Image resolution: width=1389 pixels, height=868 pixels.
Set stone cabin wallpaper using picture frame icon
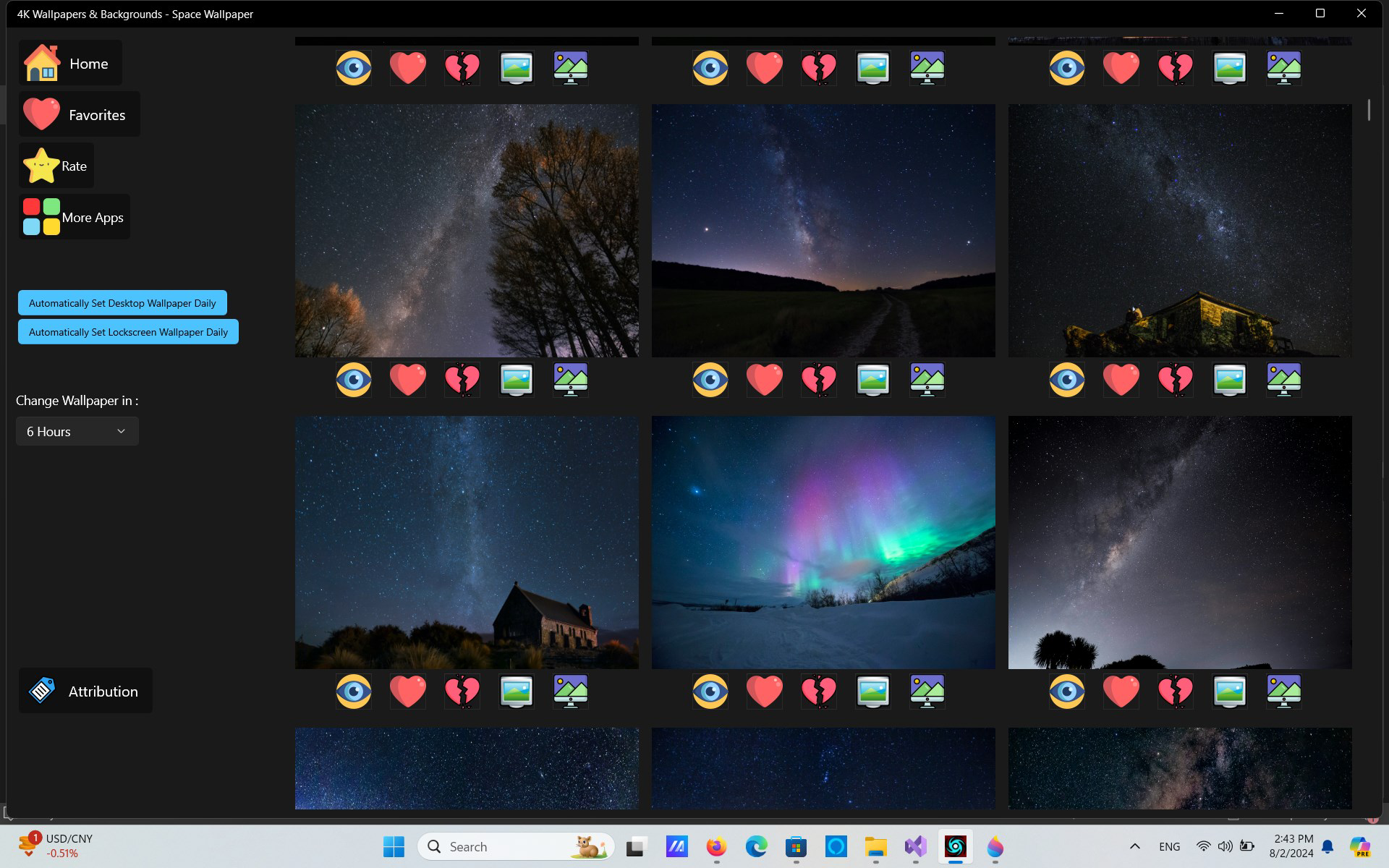point(1230,380)
